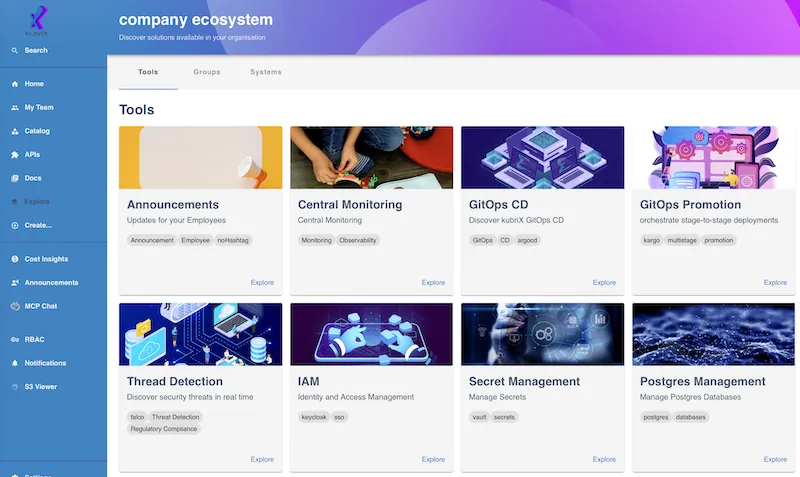Image resolution: width=800 pixels, height=477 pixels.
Task: Open My Team via its sidebar icon
Action: coord(14,107)
